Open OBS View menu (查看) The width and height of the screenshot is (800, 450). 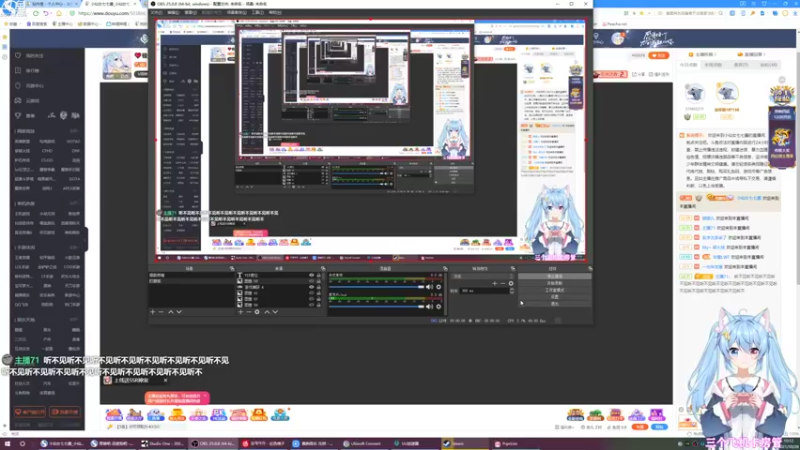pos(190,12)
